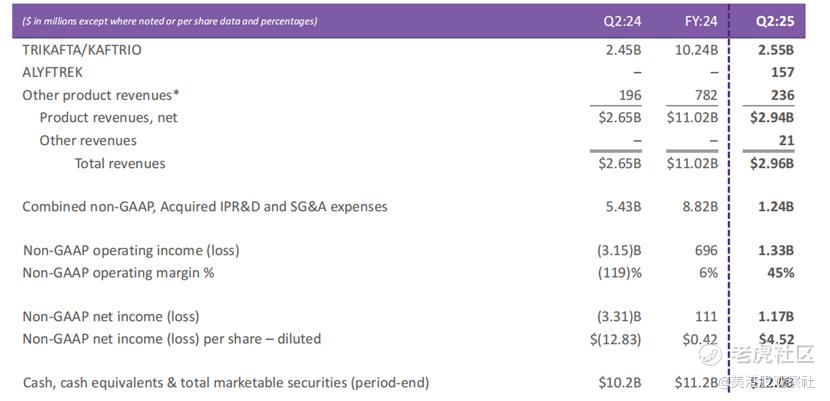Click the $4.52 diluted per share value
The width and height of the screenshot is (830, 401).
point(777,339)
